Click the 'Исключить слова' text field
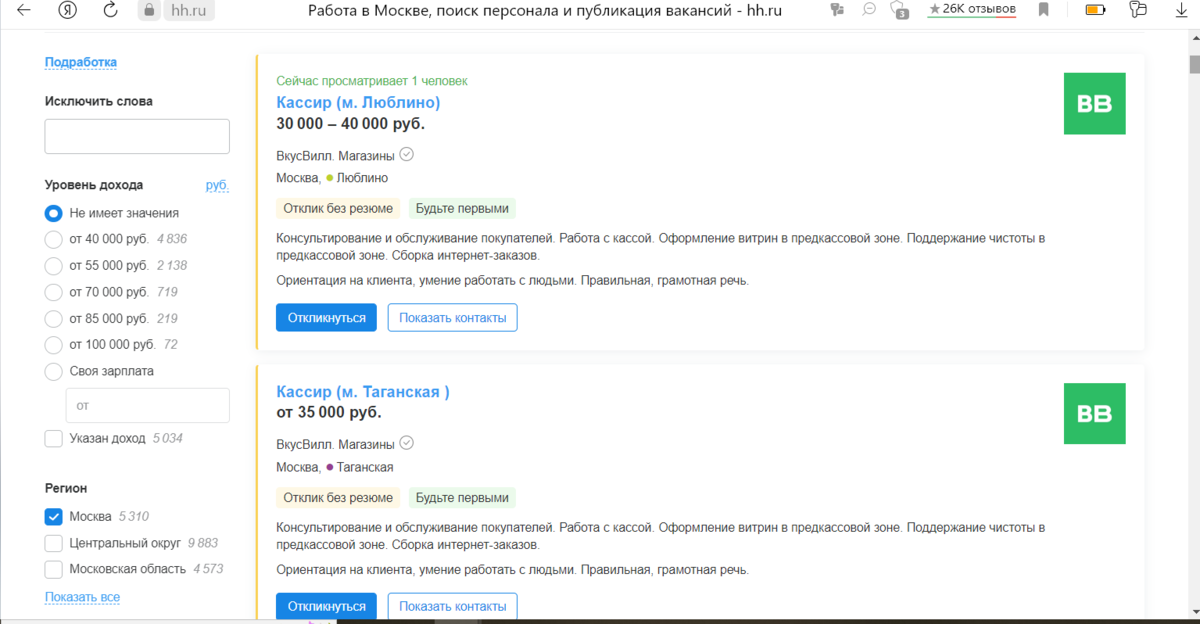 point(137,136)
